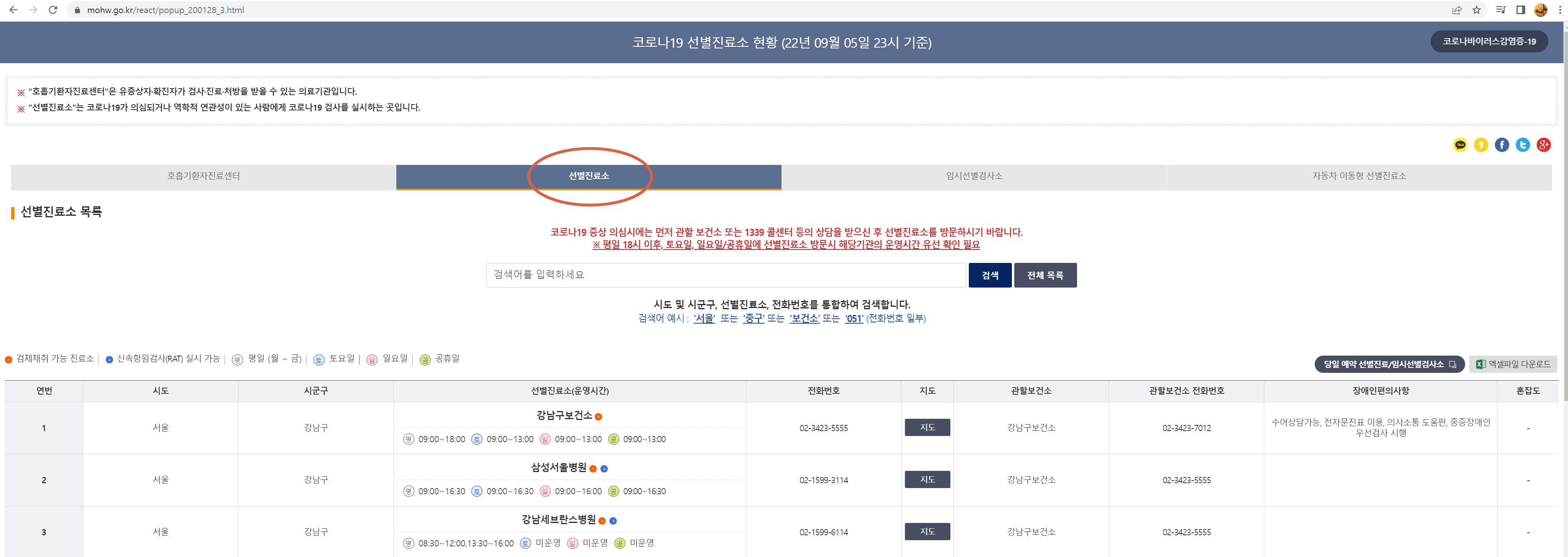Image resolution: width=1568 pixels, height=557 pixels.
Task: Open 자동차 이동형 선별진료소 tab
Action: 1359,176
